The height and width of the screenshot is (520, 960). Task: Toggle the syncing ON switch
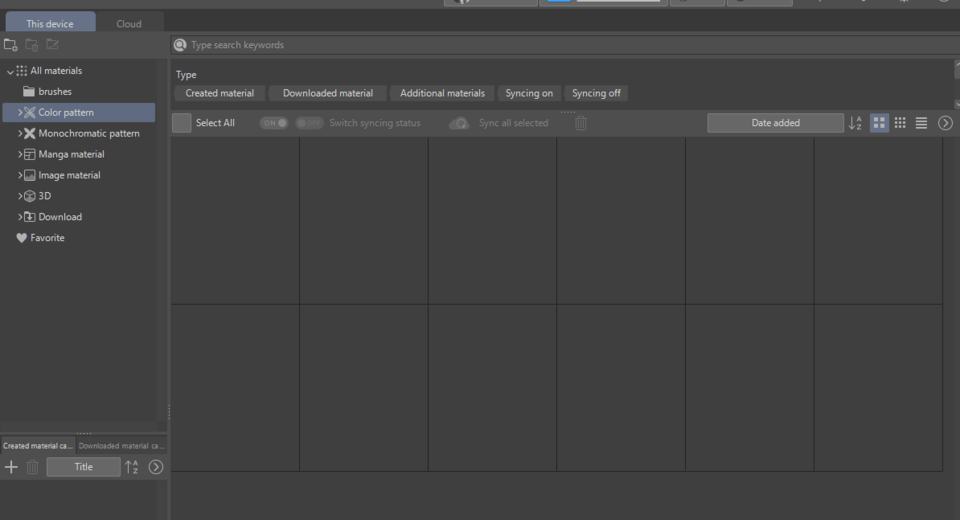(274, 123)
